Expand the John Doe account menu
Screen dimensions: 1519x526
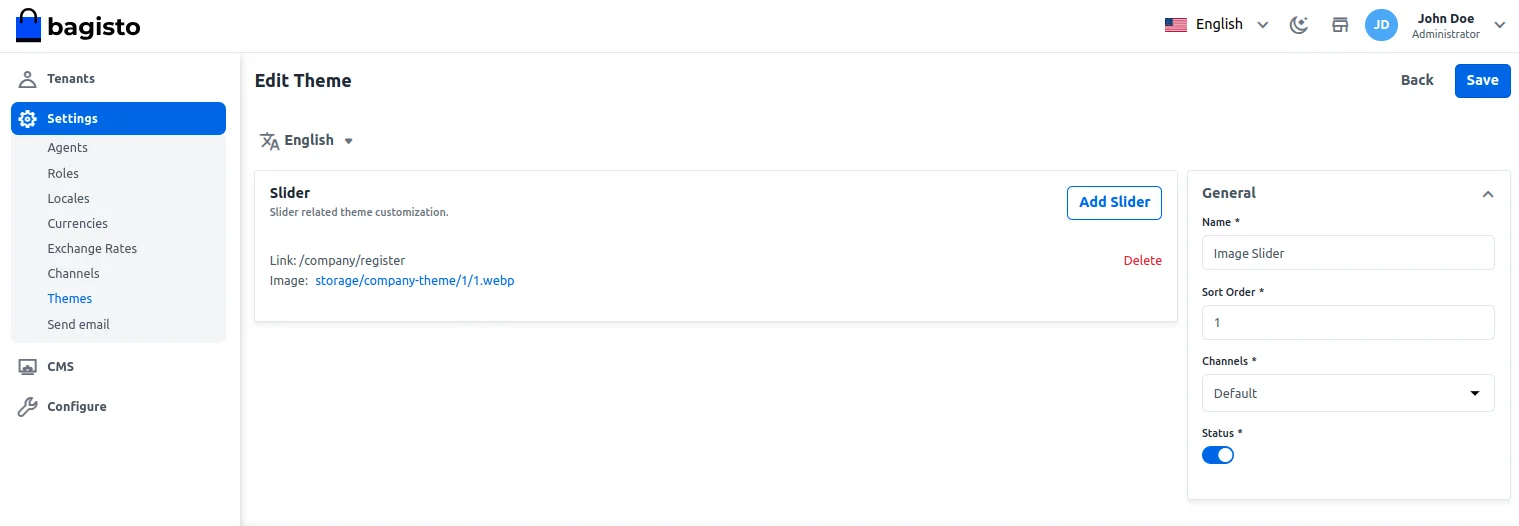coord(1499,25)
